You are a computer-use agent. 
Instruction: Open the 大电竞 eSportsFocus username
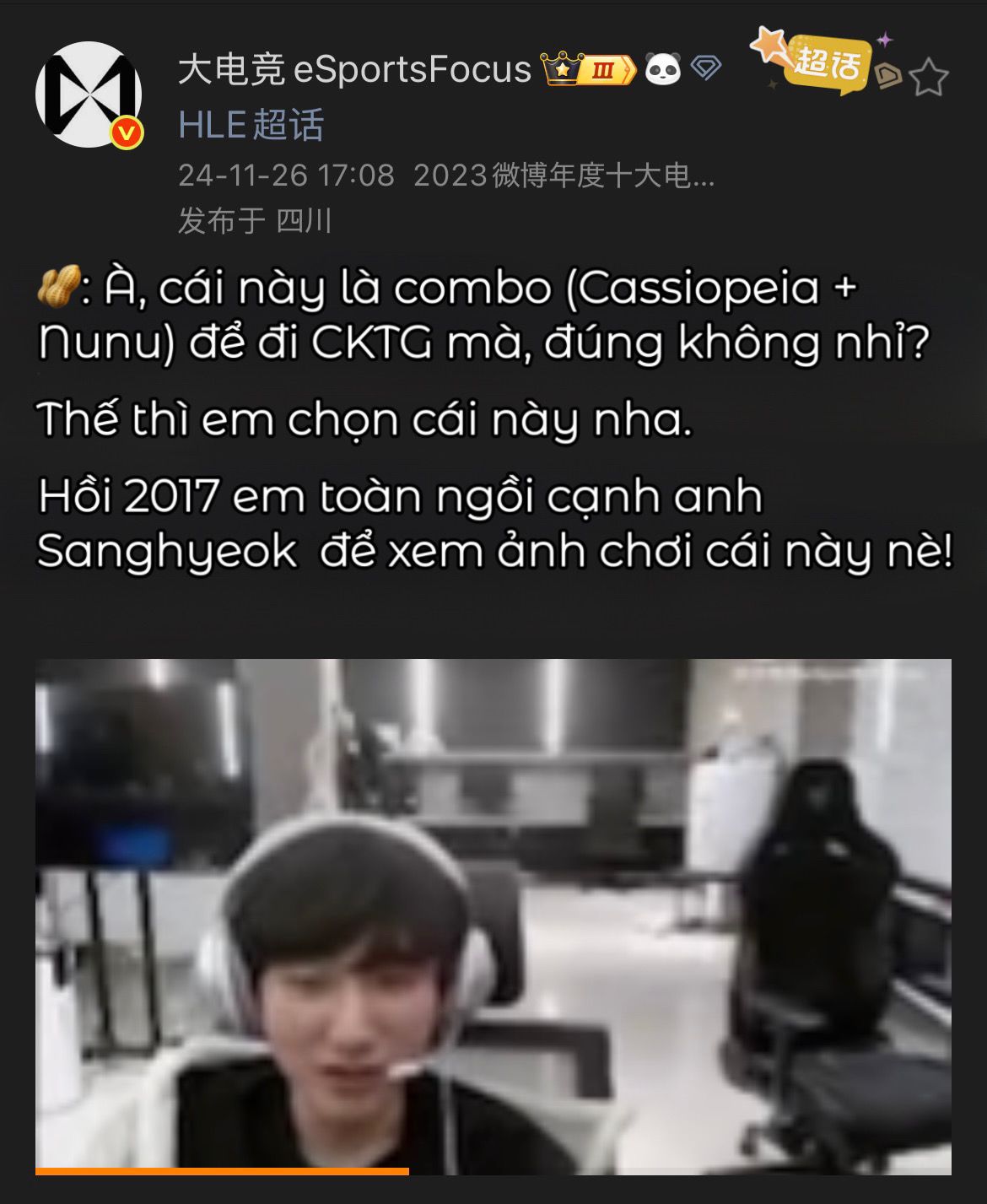(354, 69)
